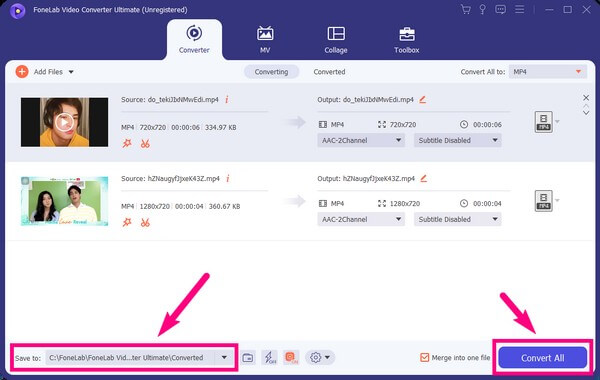Image resolution: width=600 pixels, height=380 pixels.
Task: Click the Convert All button
Action: (x=543, y=358)
